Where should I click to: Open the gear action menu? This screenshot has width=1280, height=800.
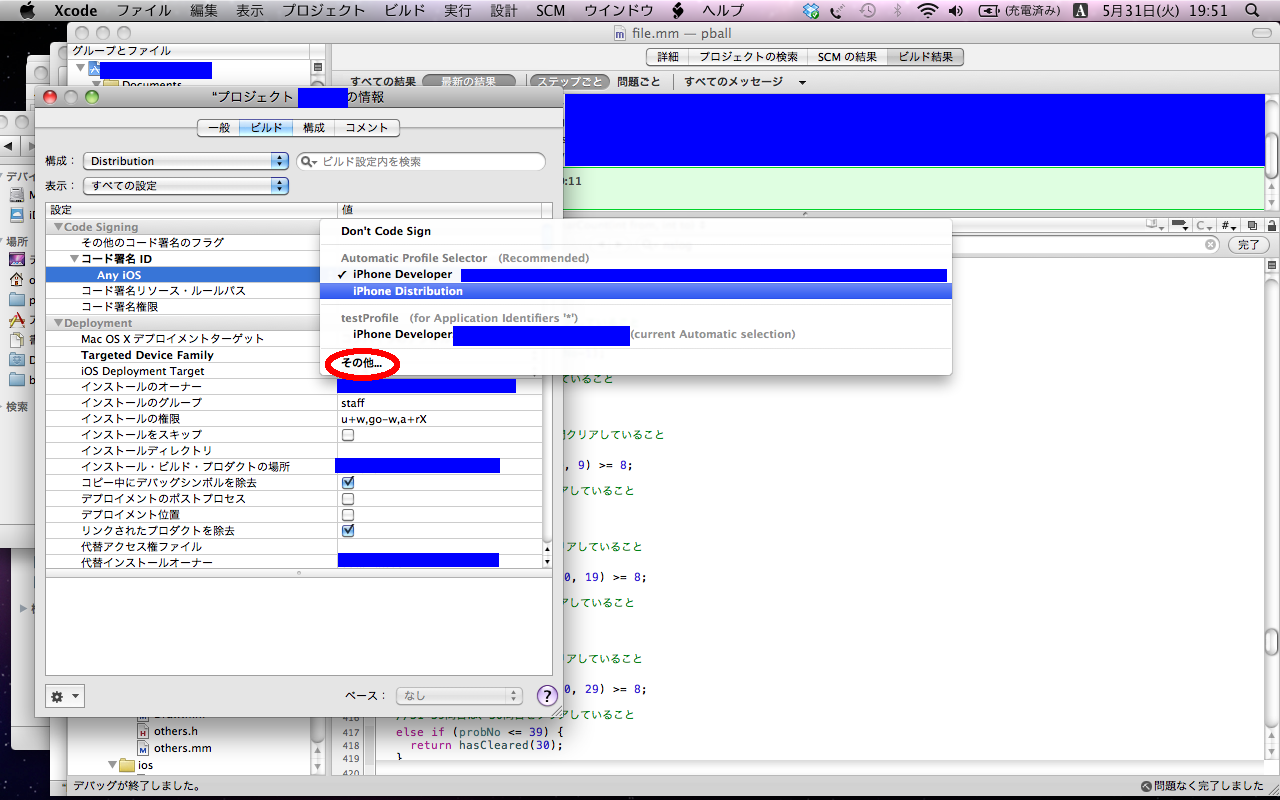[x=64, y=696]
